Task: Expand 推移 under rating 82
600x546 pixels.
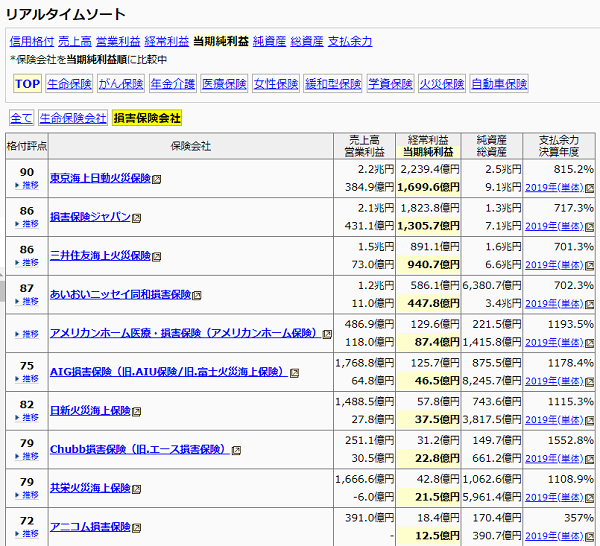Action: pos(27,417)
